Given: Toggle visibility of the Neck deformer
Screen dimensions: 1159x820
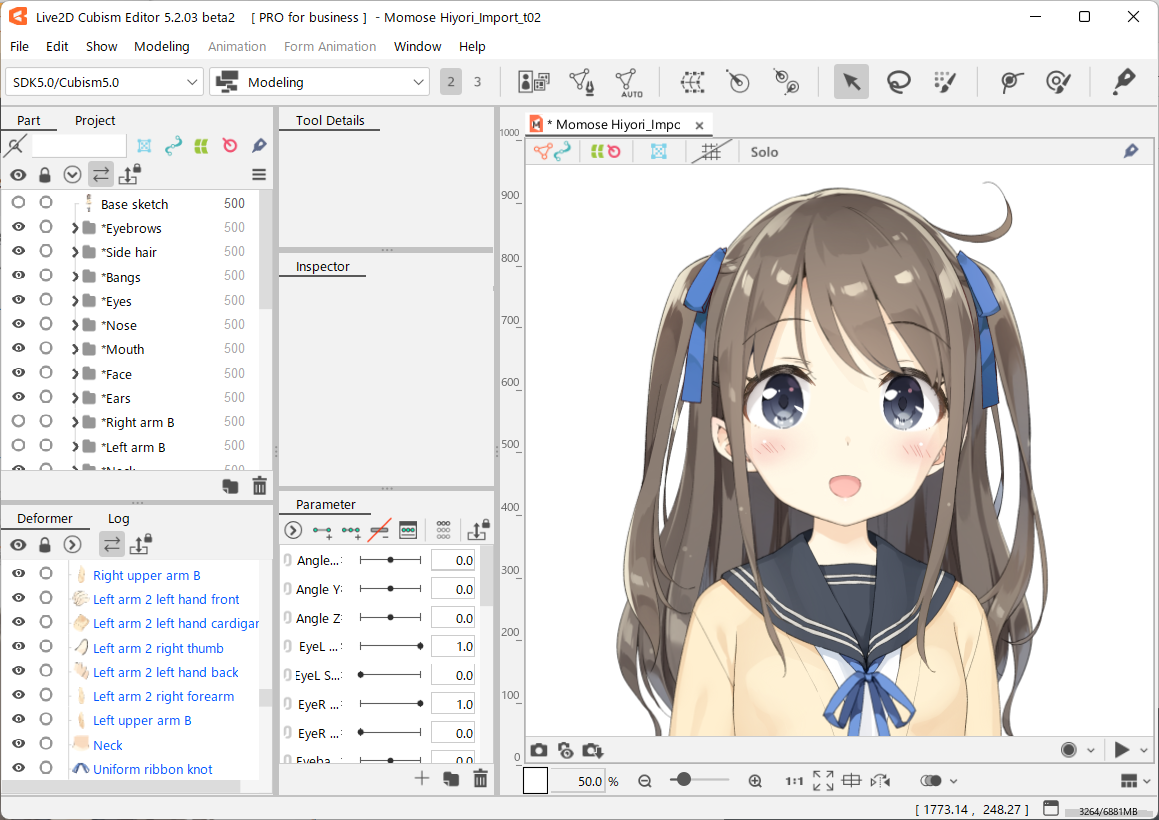Looking at the screenshot, I should [18, 745].
